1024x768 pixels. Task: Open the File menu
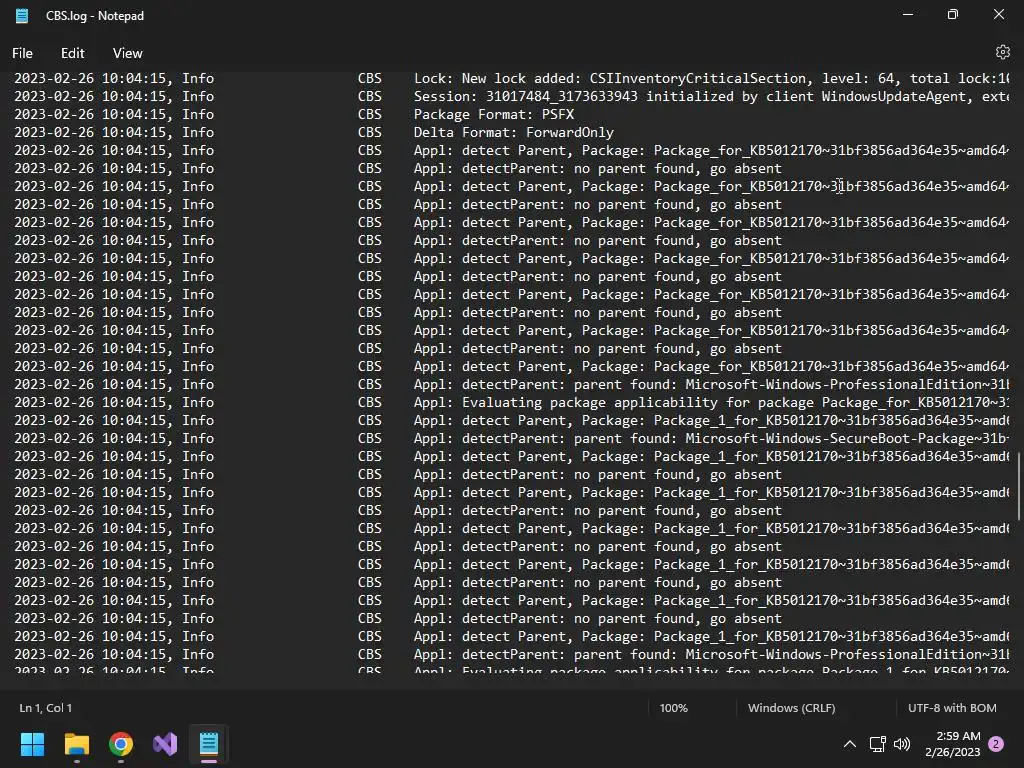click(x=22, y=53)
